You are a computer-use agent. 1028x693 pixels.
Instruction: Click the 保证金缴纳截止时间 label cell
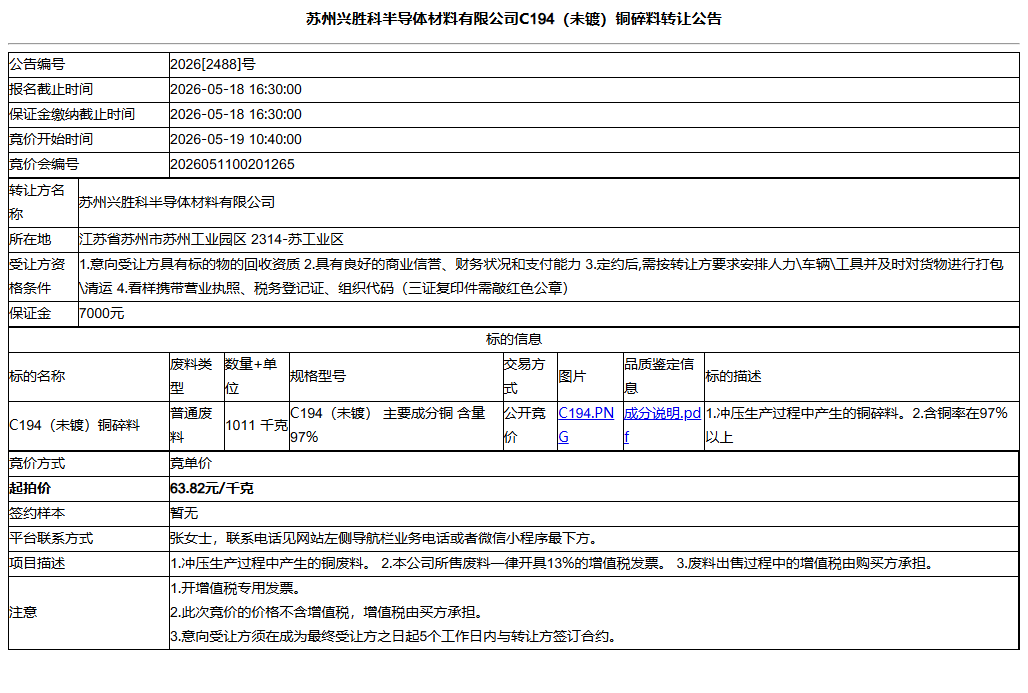(89, 115)
